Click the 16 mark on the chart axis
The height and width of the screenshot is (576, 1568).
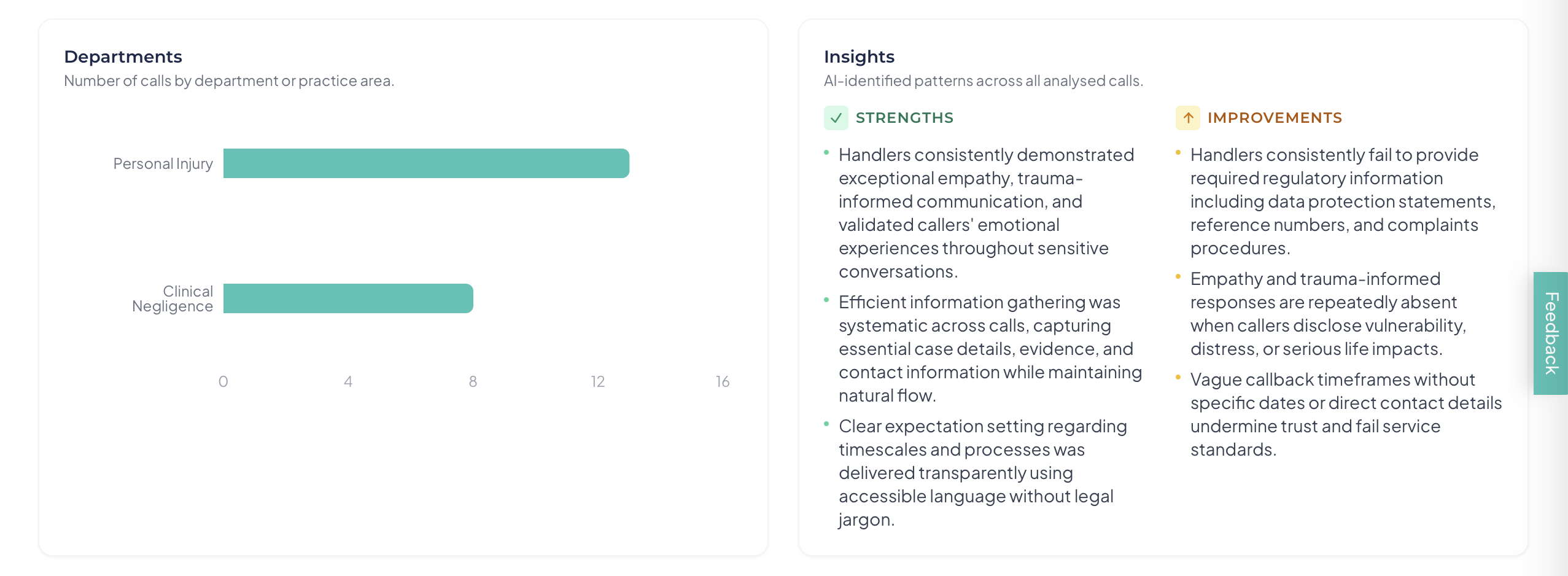point(722,381)
